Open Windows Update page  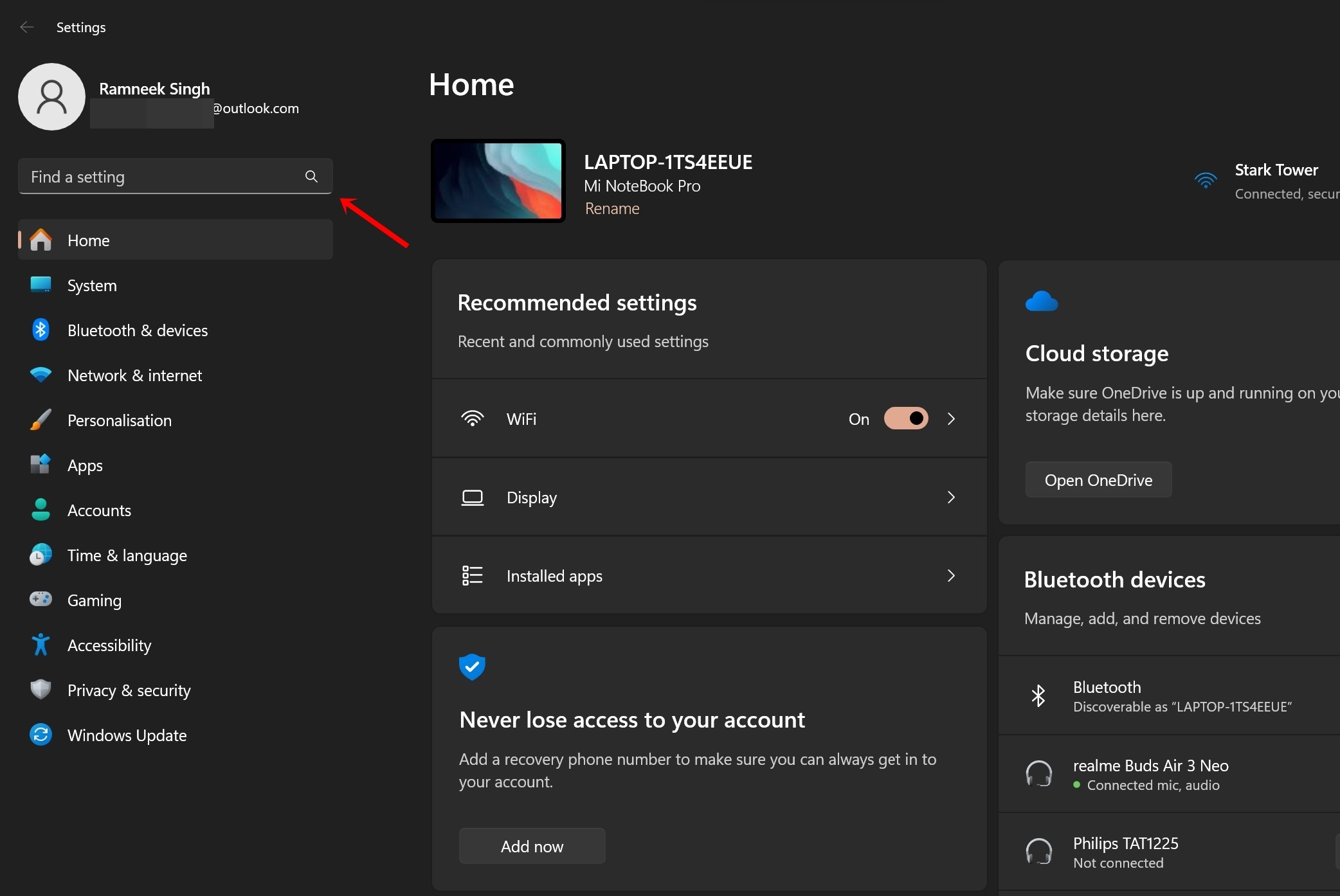pyautogui.click(x=176, y=735)
